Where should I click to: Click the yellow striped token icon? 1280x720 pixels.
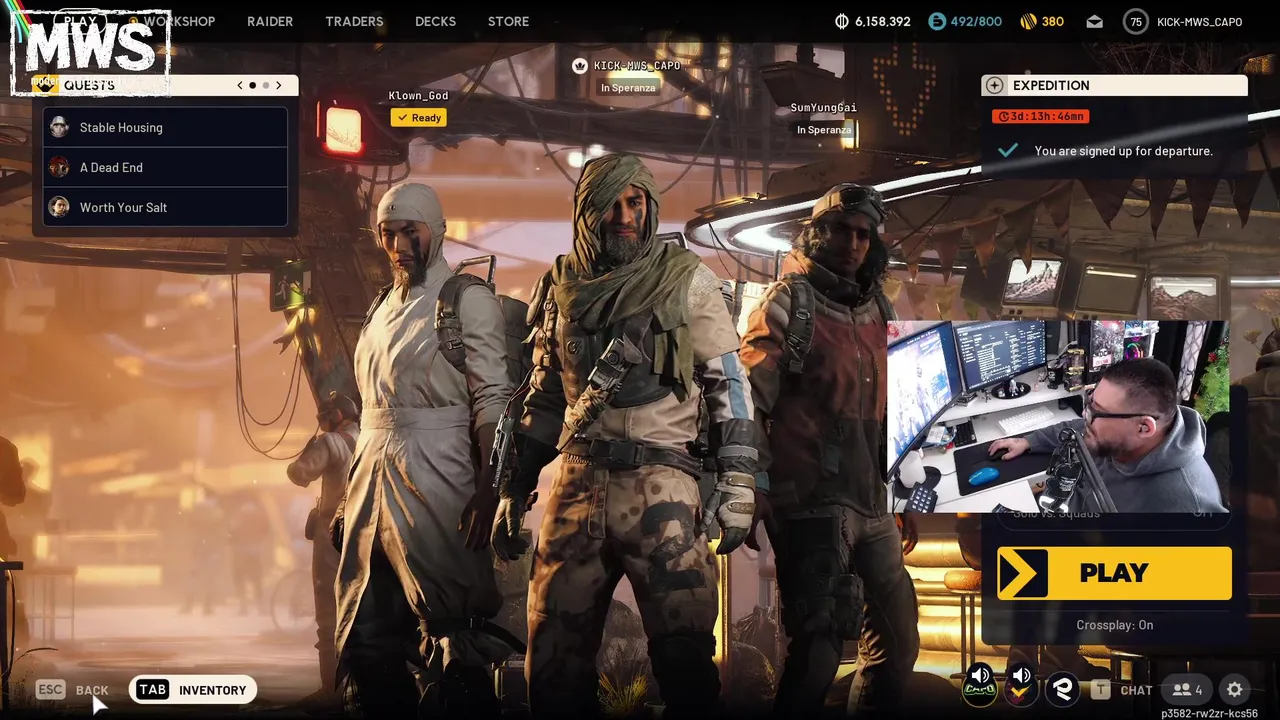pyautogui.click(x=1028, y=21)
